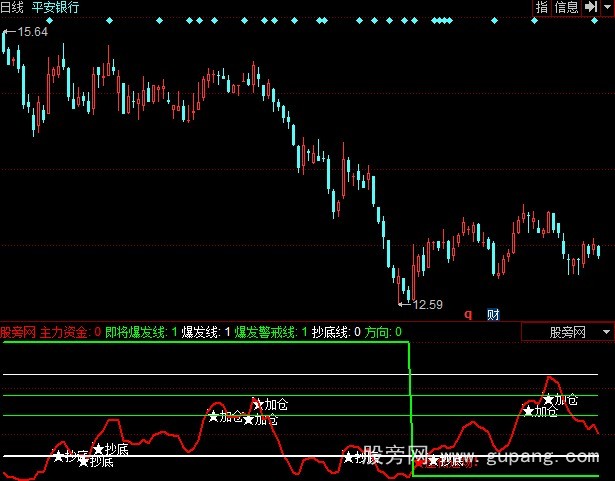Click the 指 indicator button

(x=542, y=7)
